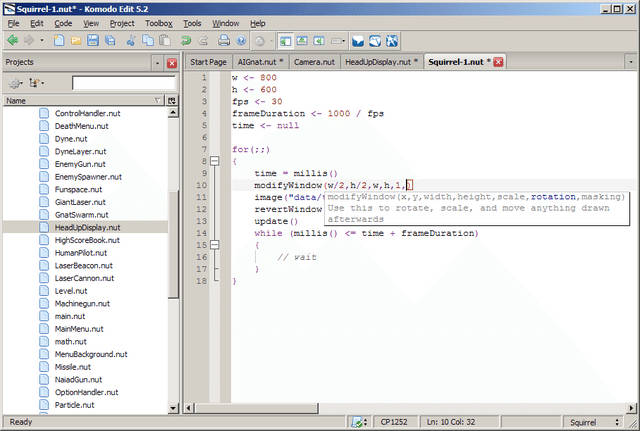
Task: Click the green Undo arrow icon
Action: point(187,41)
